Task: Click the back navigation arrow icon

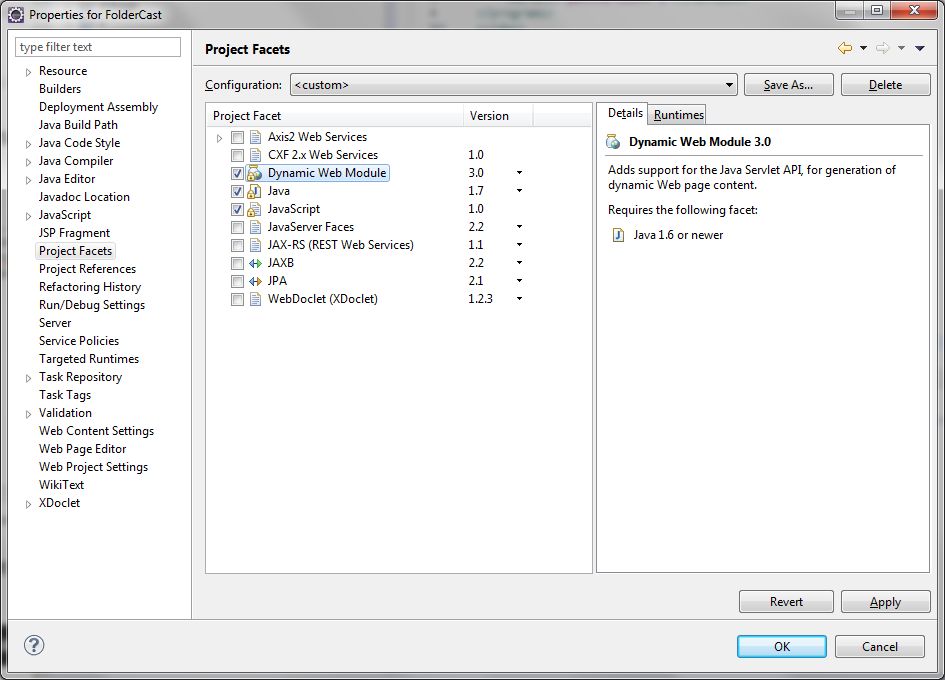Action: [845, 48]
